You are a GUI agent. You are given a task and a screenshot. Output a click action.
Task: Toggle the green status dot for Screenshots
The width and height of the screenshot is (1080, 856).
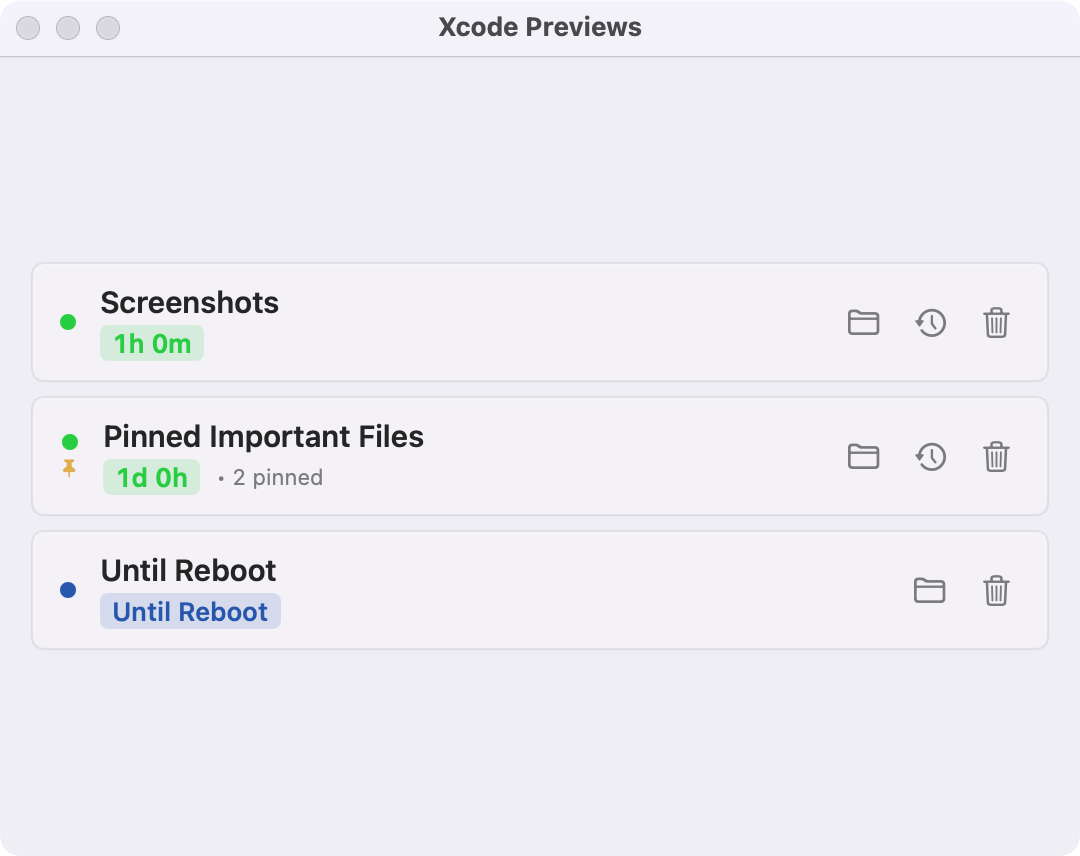click(x=68, y=321)
